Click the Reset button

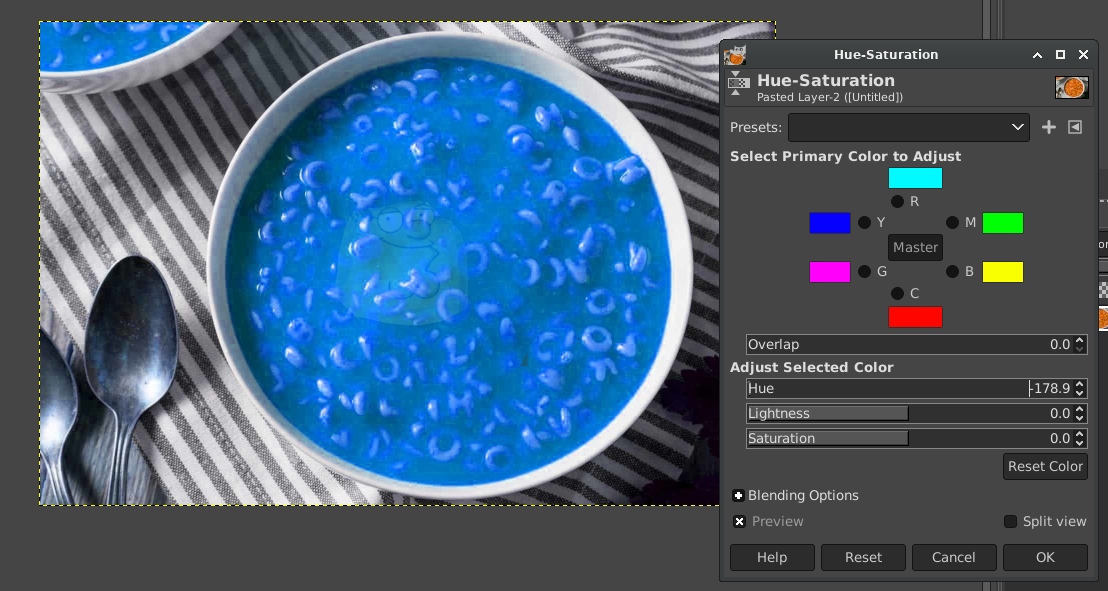863,557
